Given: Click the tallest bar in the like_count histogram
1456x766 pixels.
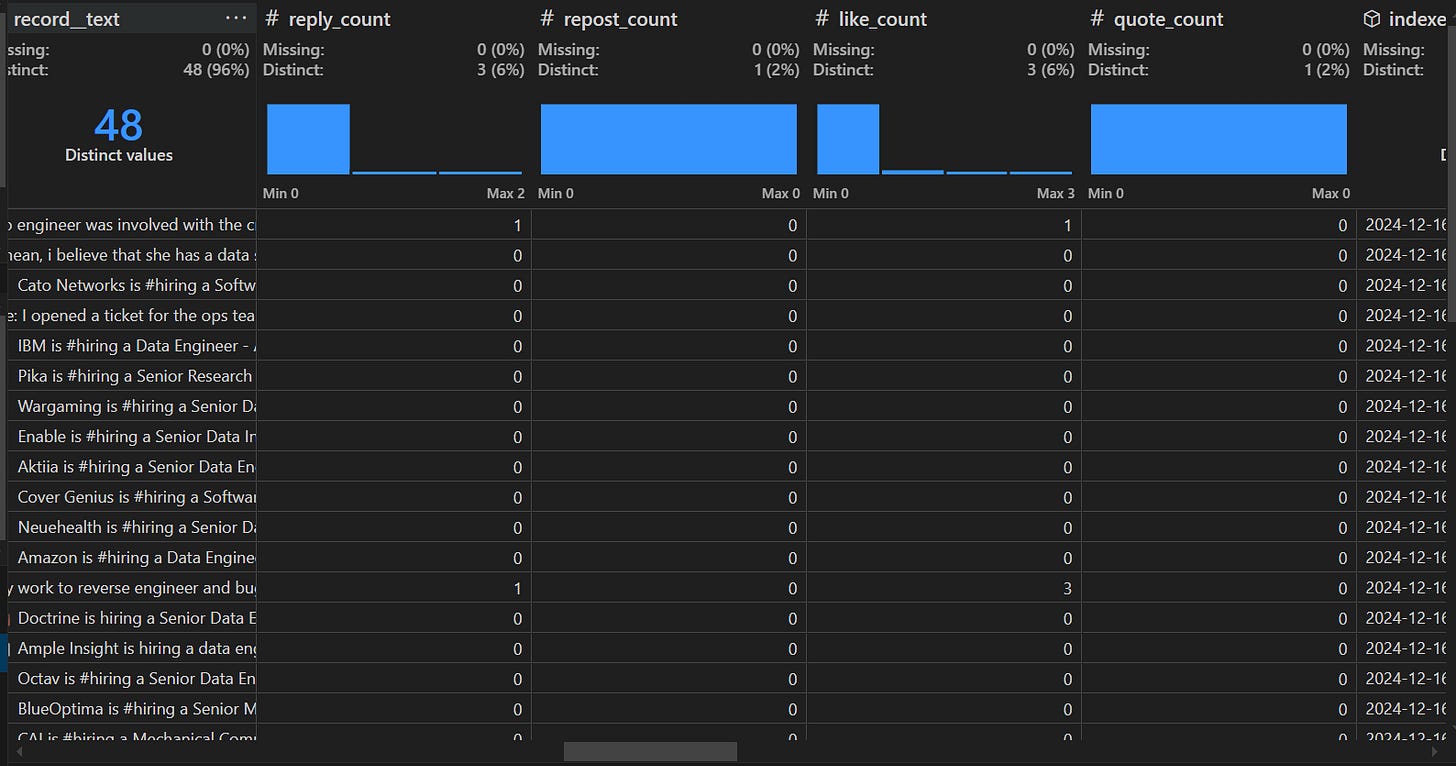Looking at the screenshot, I should click(x=846, y=138).
